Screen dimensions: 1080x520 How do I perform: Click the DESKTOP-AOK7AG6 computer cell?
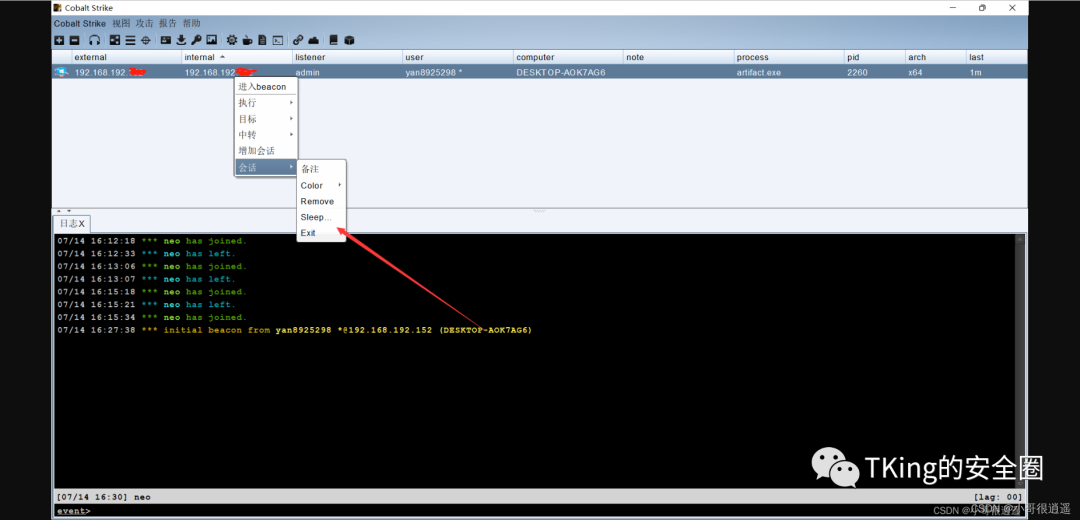pyautogui.click(x=568, y=72)
